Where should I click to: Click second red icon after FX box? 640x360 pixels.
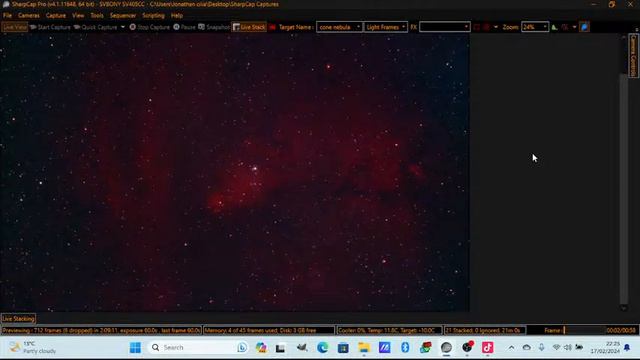[487, 27]
